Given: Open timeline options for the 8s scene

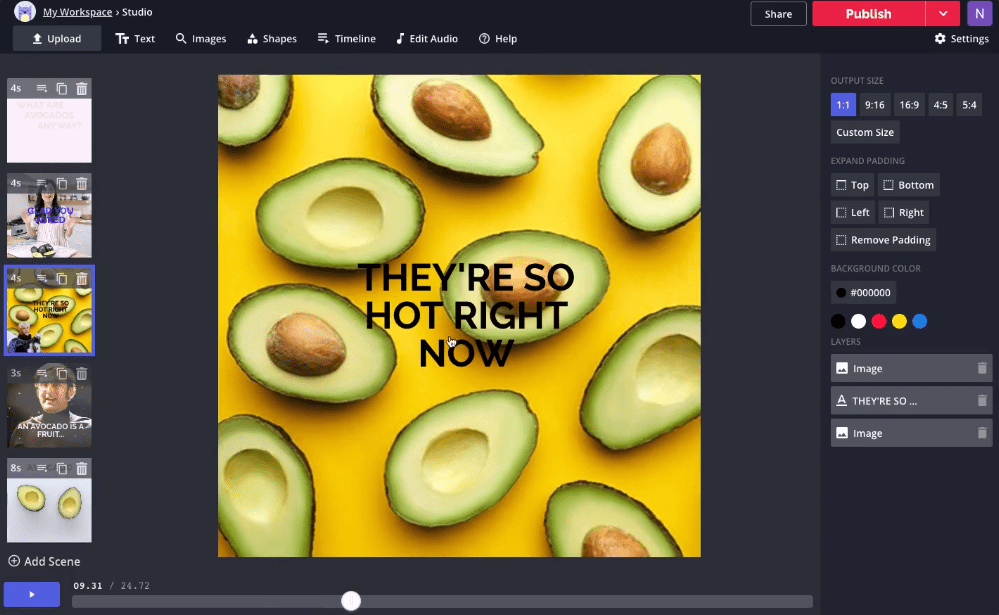Looking at the screenshot, I should tap(42, 468).
